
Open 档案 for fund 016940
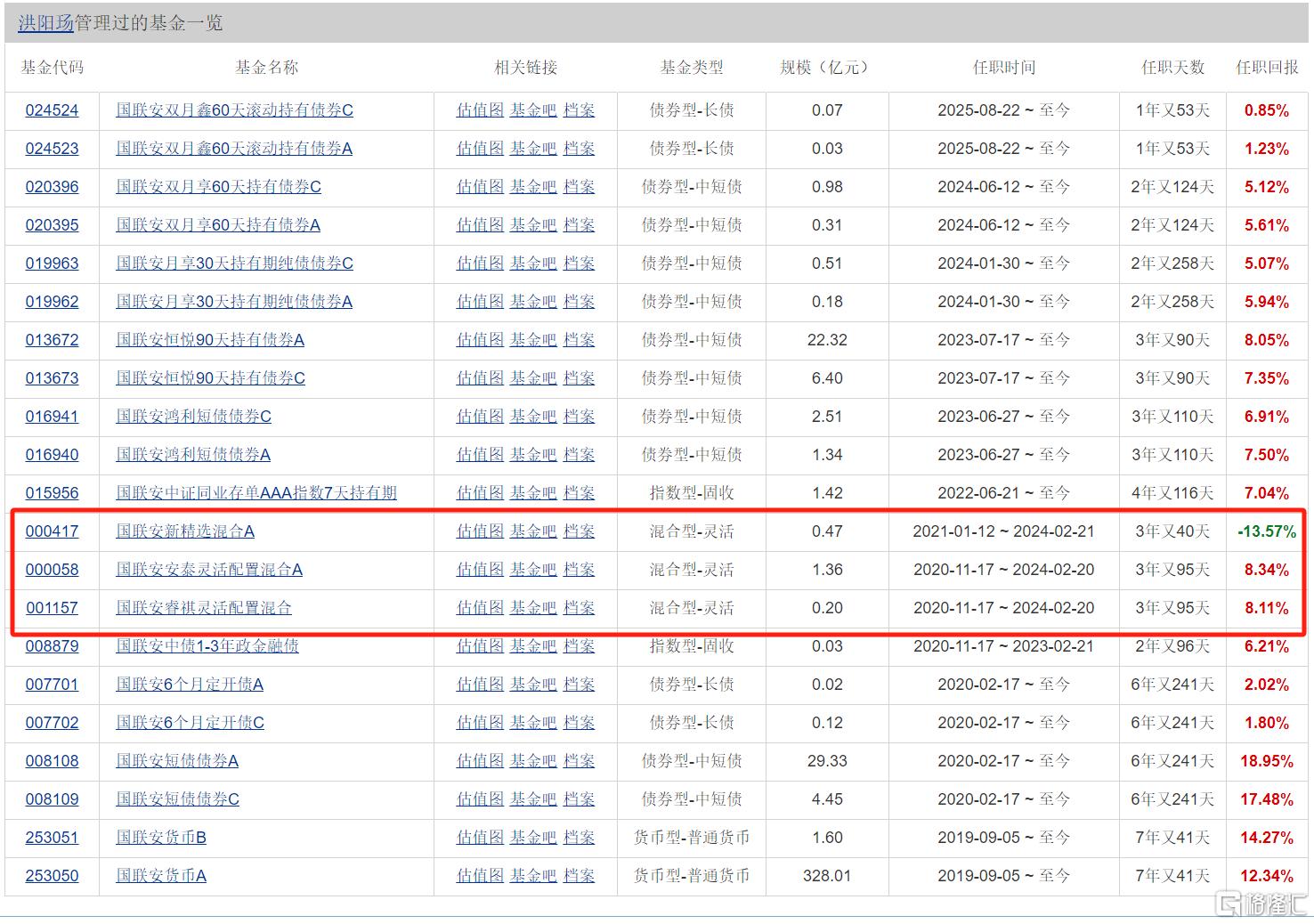coord(579,455)
